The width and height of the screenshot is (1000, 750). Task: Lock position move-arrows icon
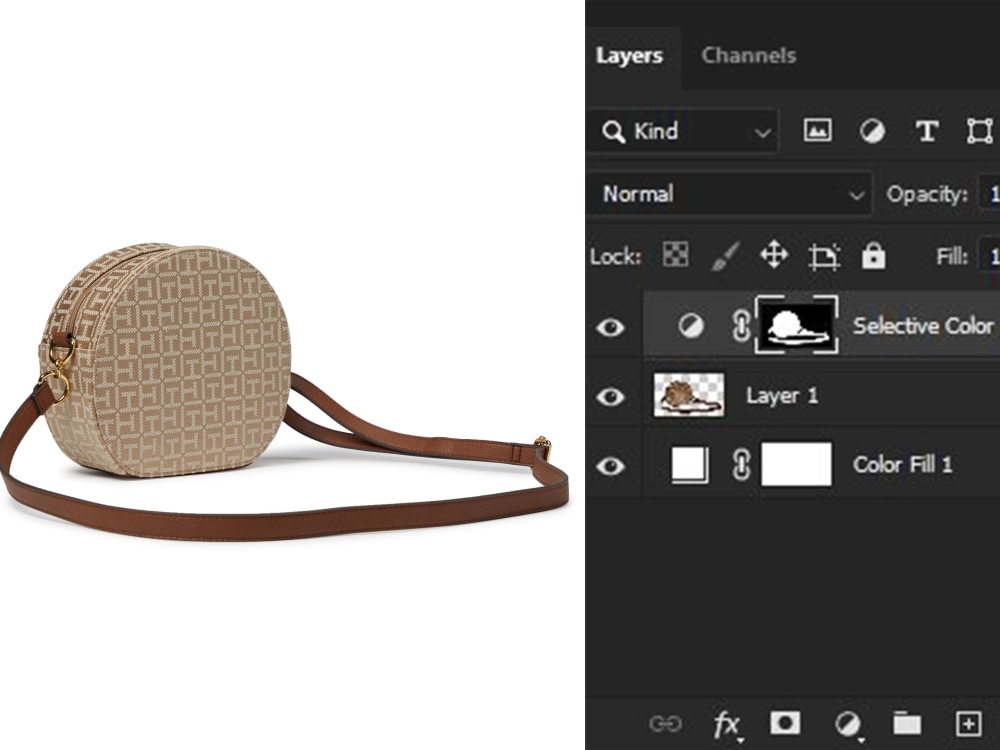tap(774, 255)
